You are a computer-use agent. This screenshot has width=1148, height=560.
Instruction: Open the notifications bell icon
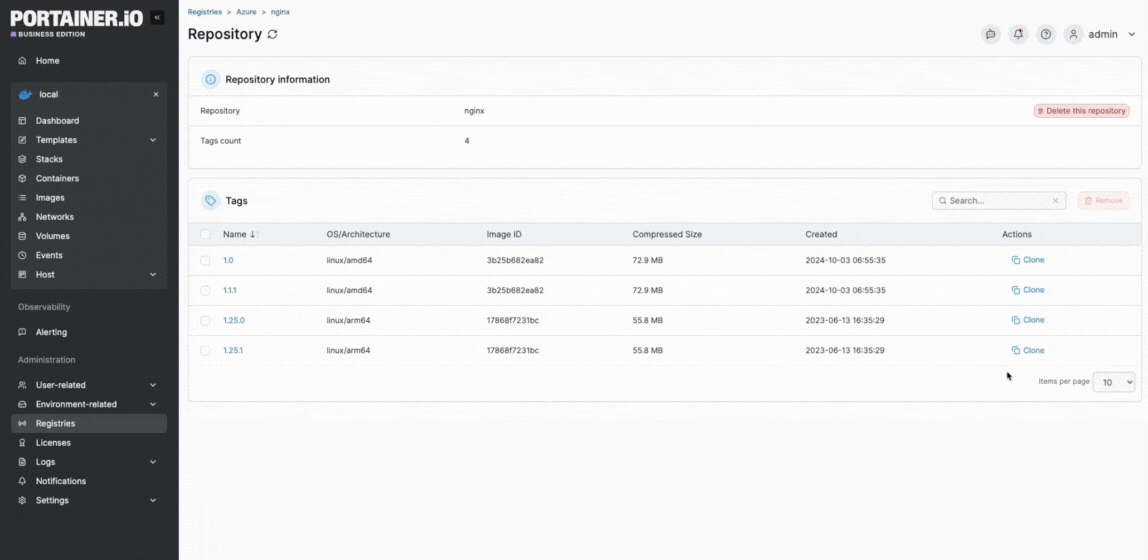pos(1018,34)
